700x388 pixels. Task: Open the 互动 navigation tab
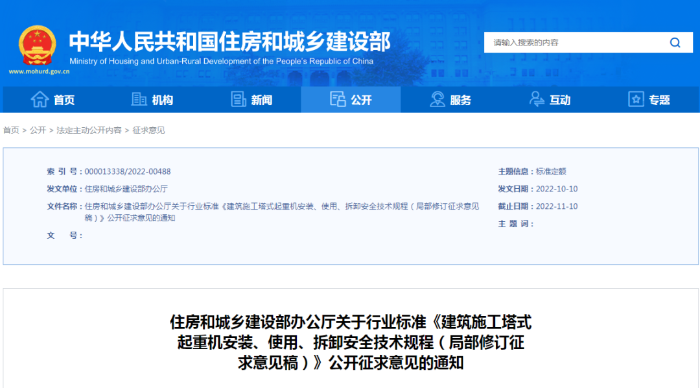(x=550, y=100)
